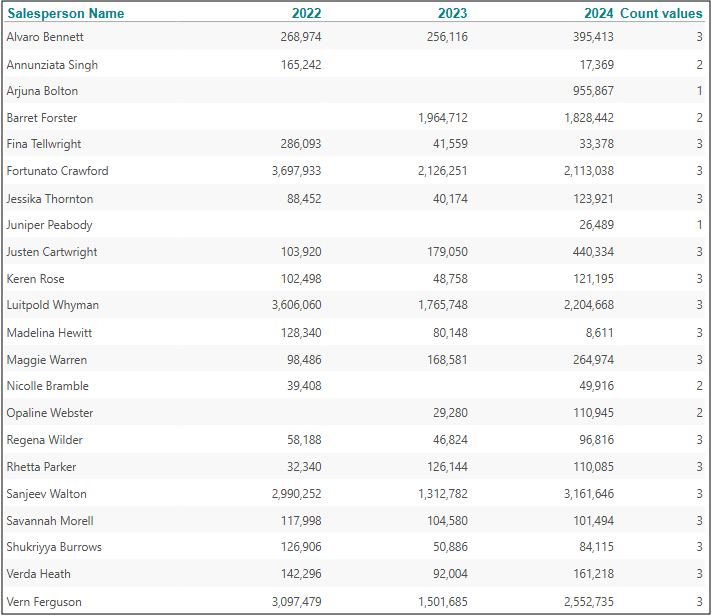Select the 955,867 value in 2024
This screenshot has width=718, height=616.
(590, 91)
